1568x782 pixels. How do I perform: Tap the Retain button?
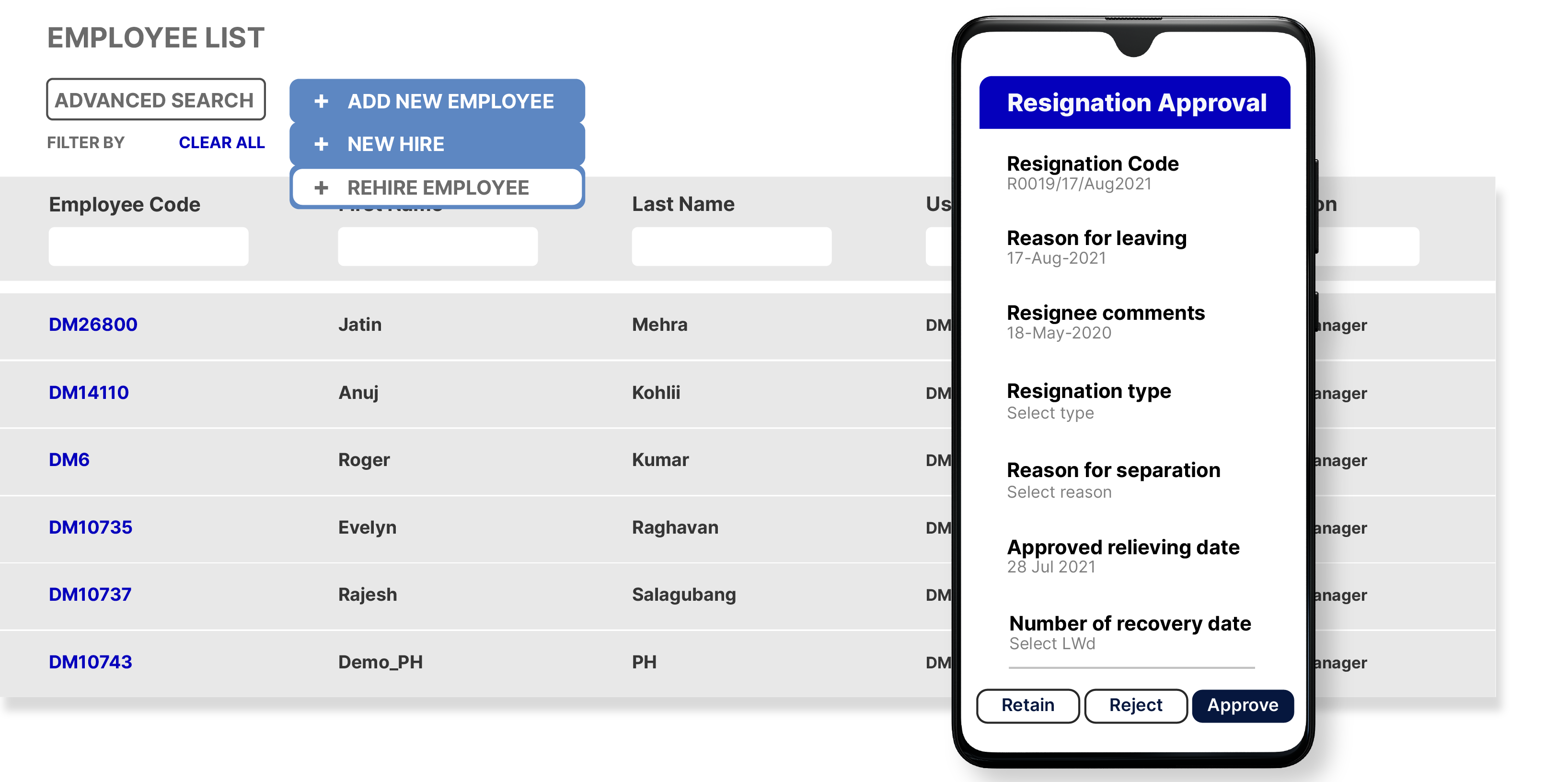tap(1027, 705)
